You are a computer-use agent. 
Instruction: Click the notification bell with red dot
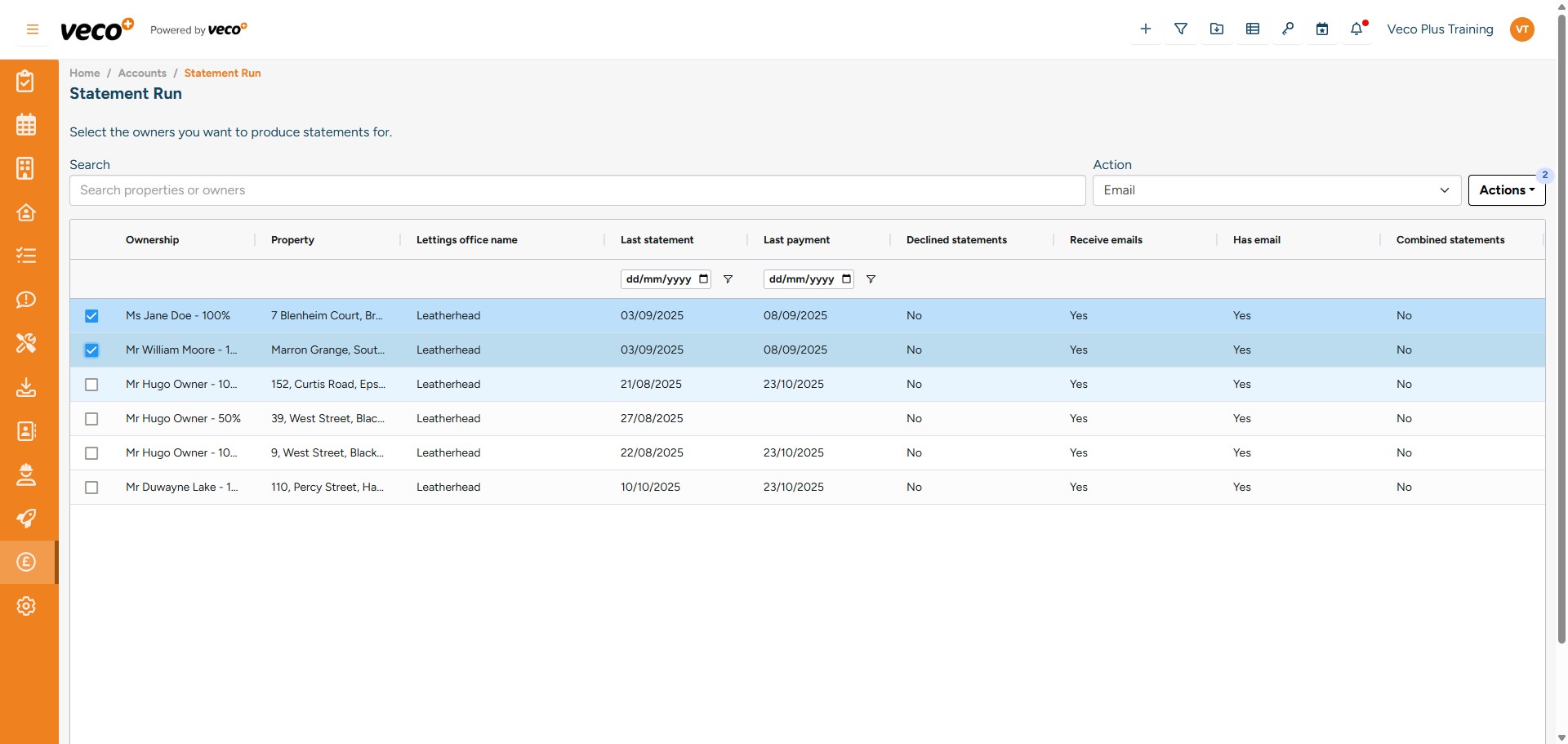[x=1357, y=29]
